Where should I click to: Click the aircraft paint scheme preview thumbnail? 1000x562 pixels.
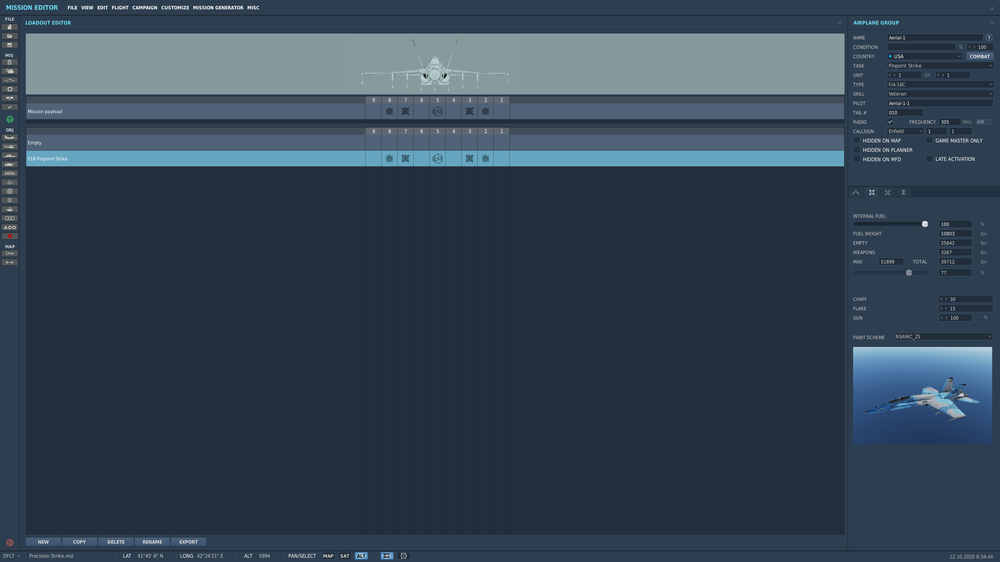[922, 396]
